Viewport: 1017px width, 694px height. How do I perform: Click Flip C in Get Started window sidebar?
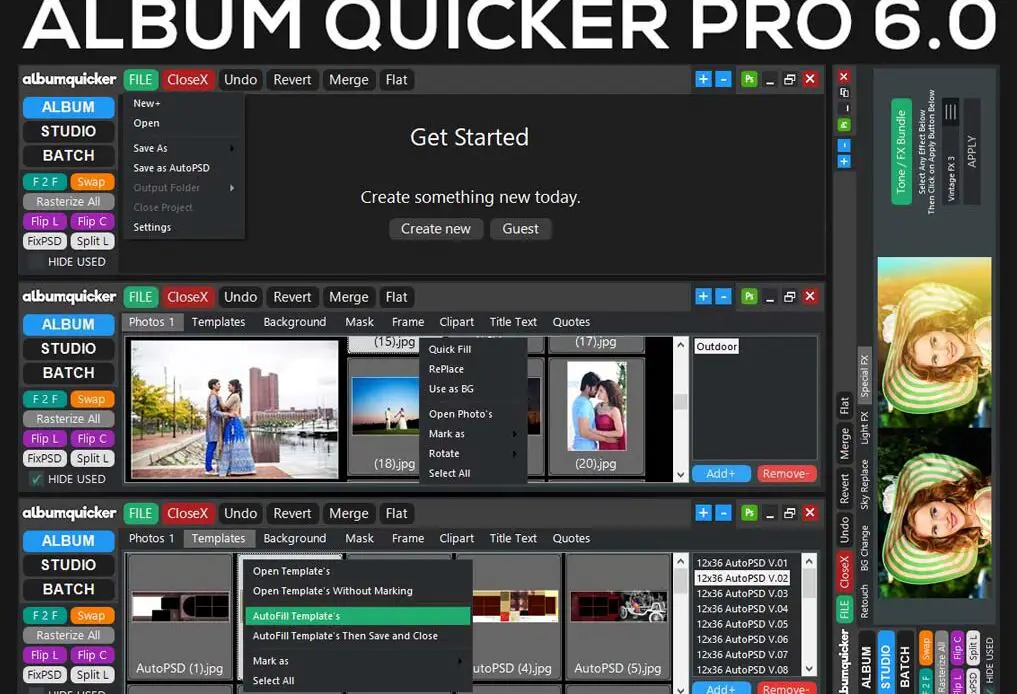(x=91, y=221)
